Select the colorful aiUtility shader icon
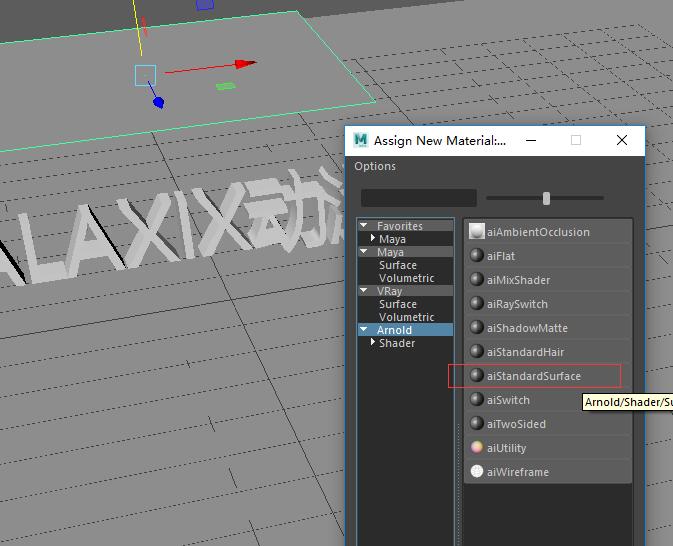This screenshot has height=546, width=673. coord(476,448)
